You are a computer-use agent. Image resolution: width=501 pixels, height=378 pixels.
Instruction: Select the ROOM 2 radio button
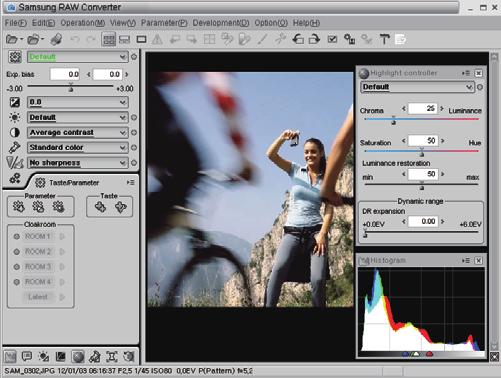[16, 252]
